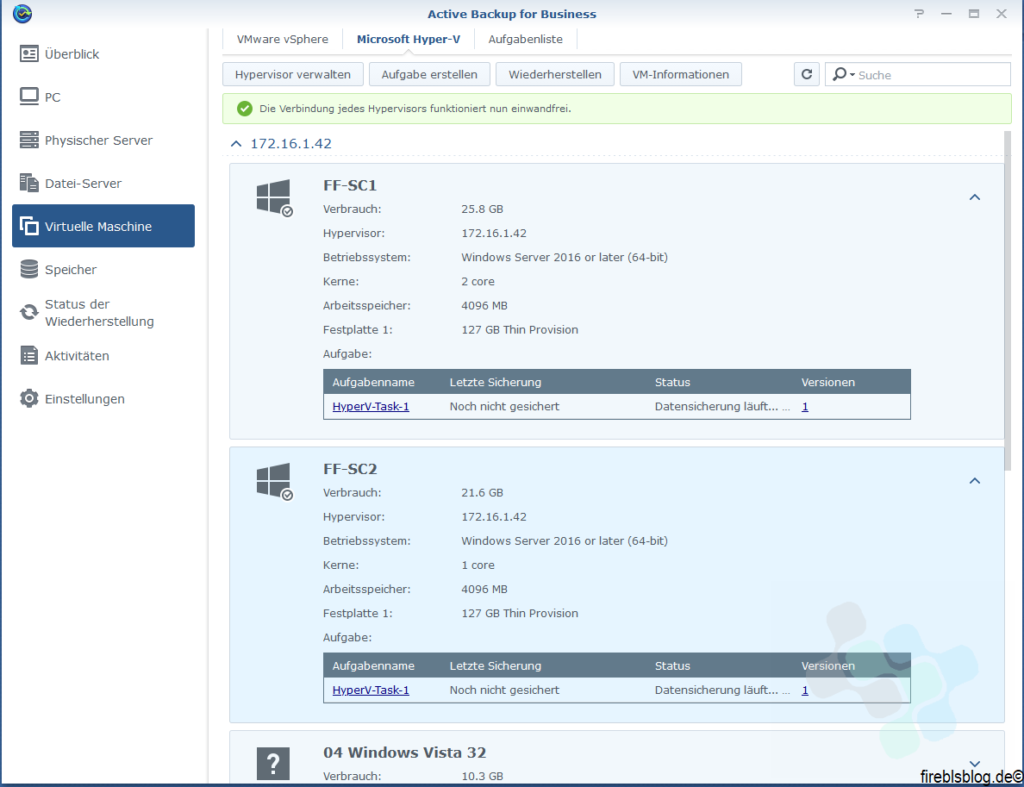Click the vertical scrollbar of VM list

[x=1007, y=300]
